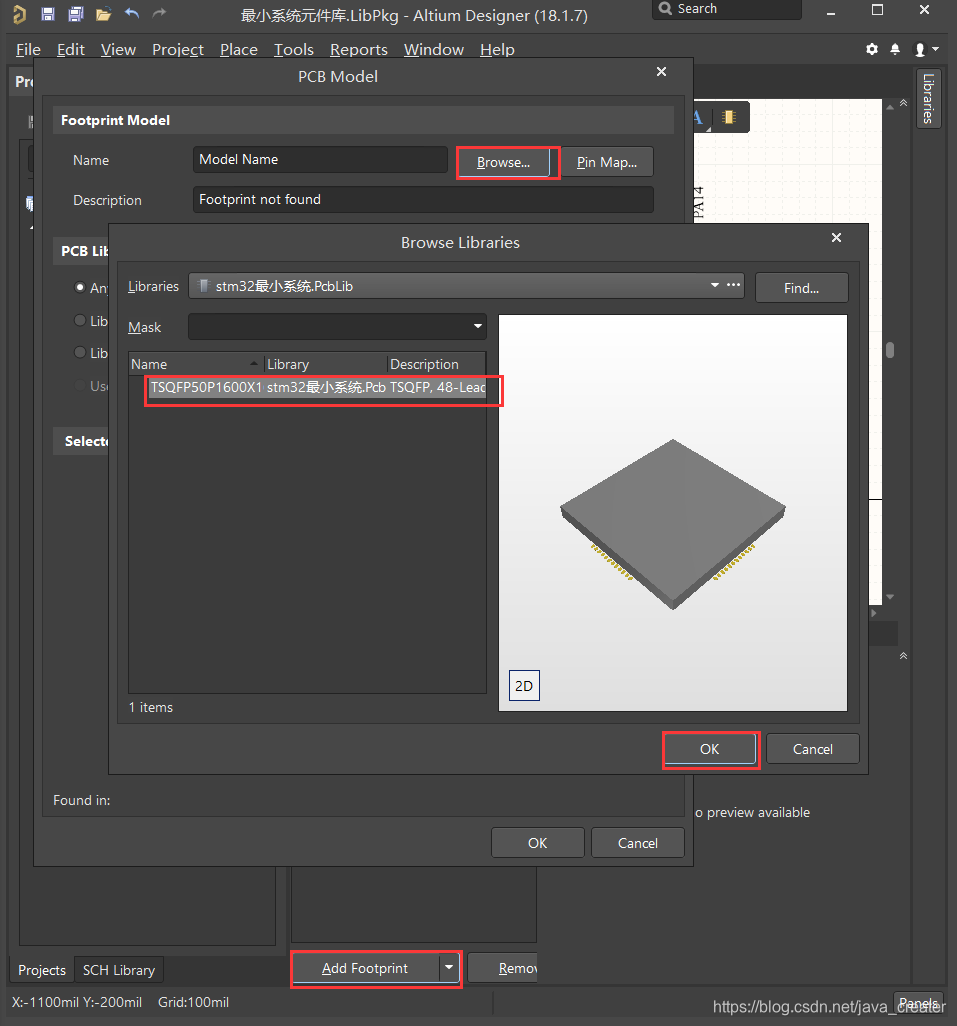Screen dimensions: 957x1026
Task: Open the Project menu
Action: [x=178, y=50]
